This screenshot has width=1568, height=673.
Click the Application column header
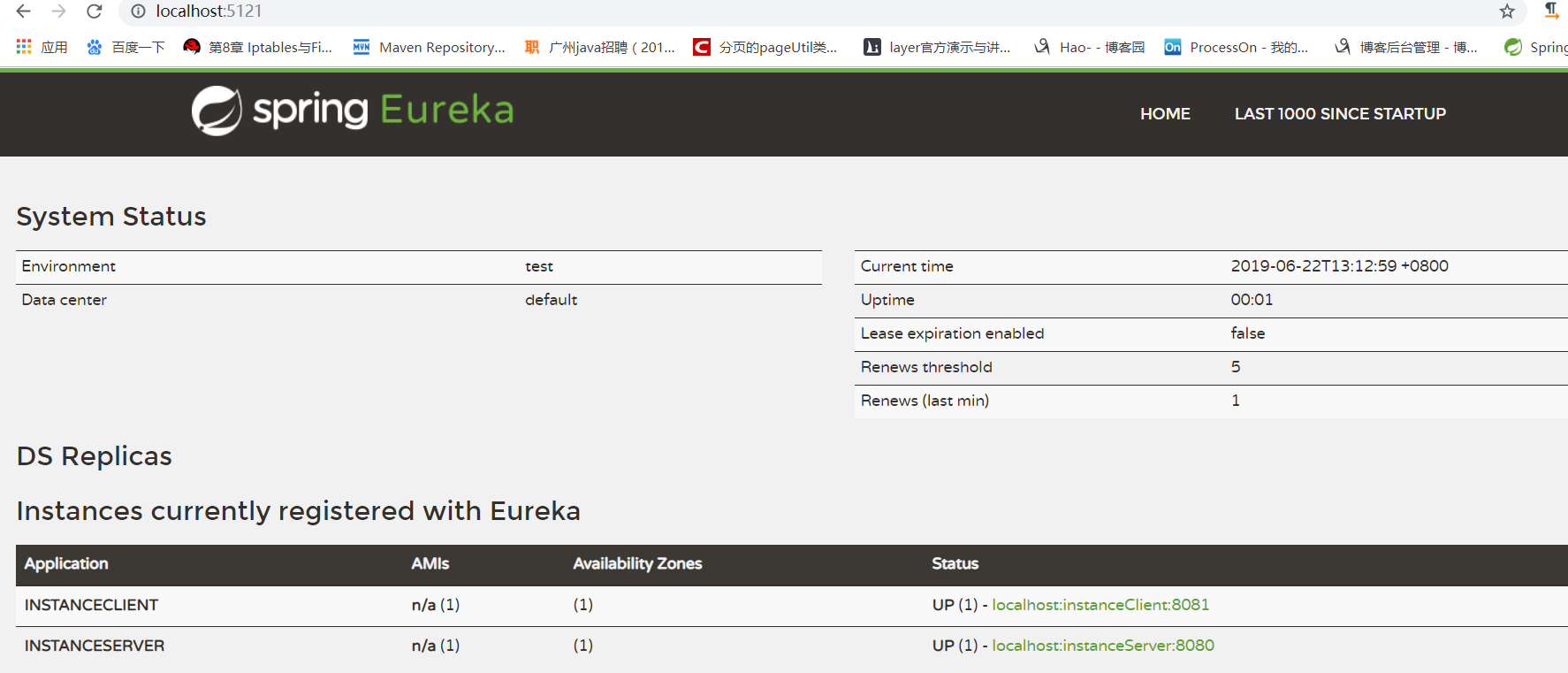click(66, 564)
